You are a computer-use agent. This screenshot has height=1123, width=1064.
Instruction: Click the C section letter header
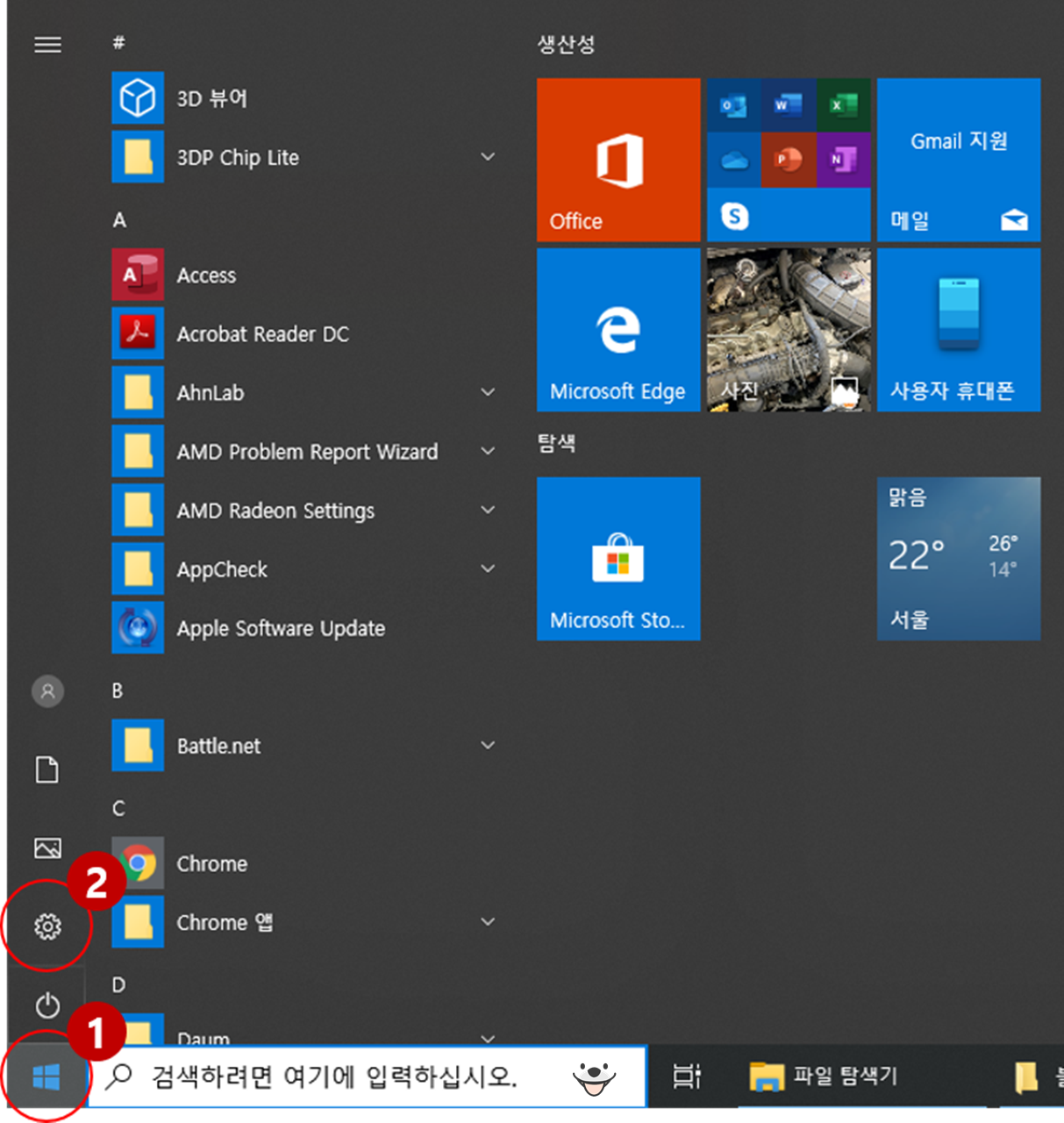[x=118, y=808]
